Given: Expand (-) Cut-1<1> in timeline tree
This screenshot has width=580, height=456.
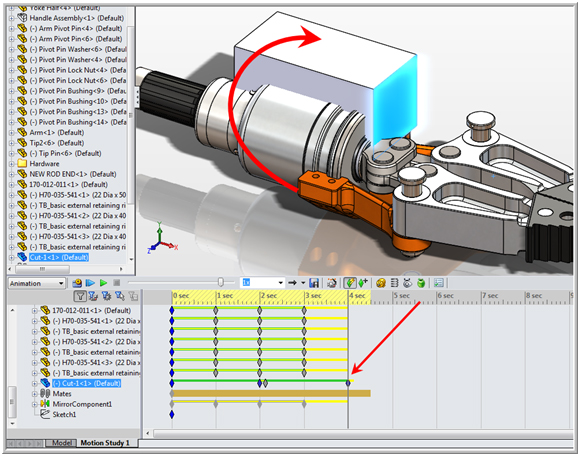Looking at the screenshot, I should pos(35,384).
